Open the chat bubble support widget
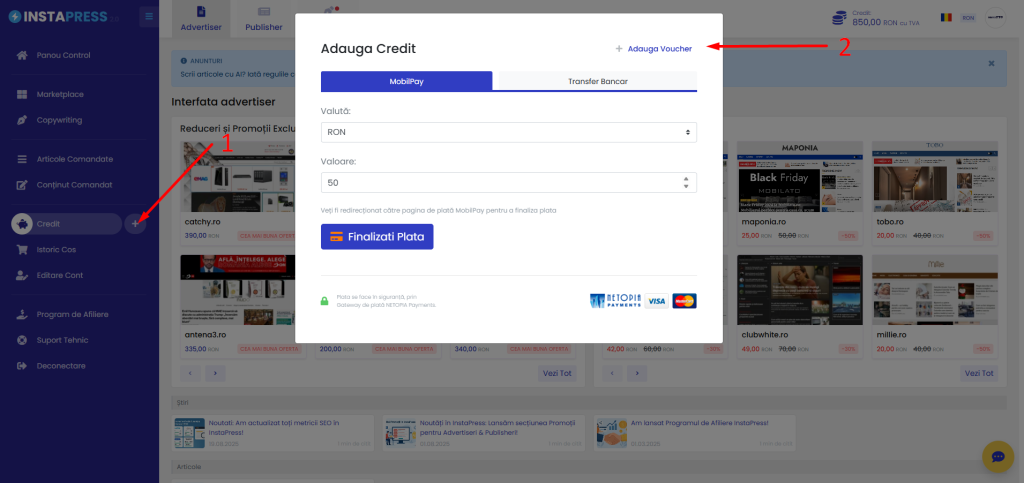The image size is (1024, 483). [x=997, y=457]
